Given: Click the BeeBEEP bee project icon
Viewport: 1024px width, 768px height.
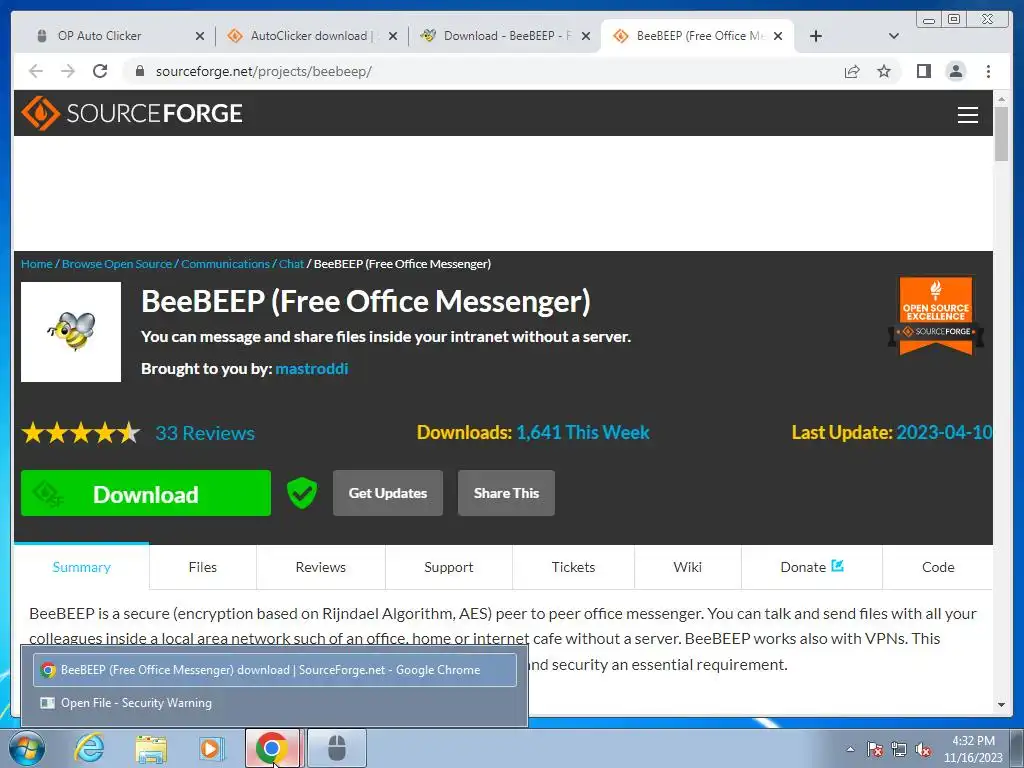Looking at the screenshot, I should (x=71, y=332).
